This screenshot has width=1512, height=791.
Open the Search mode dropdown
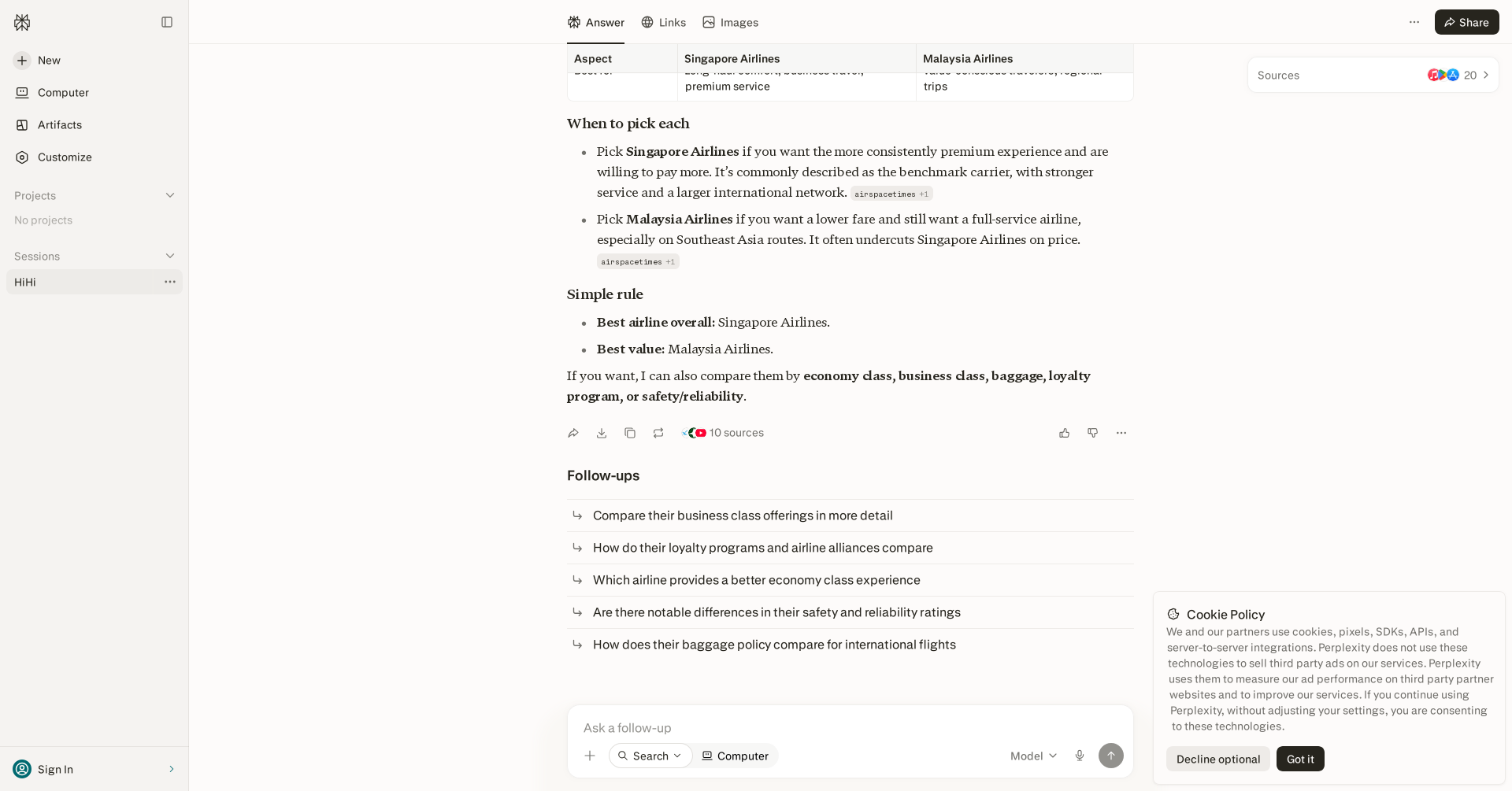(650, 756)
